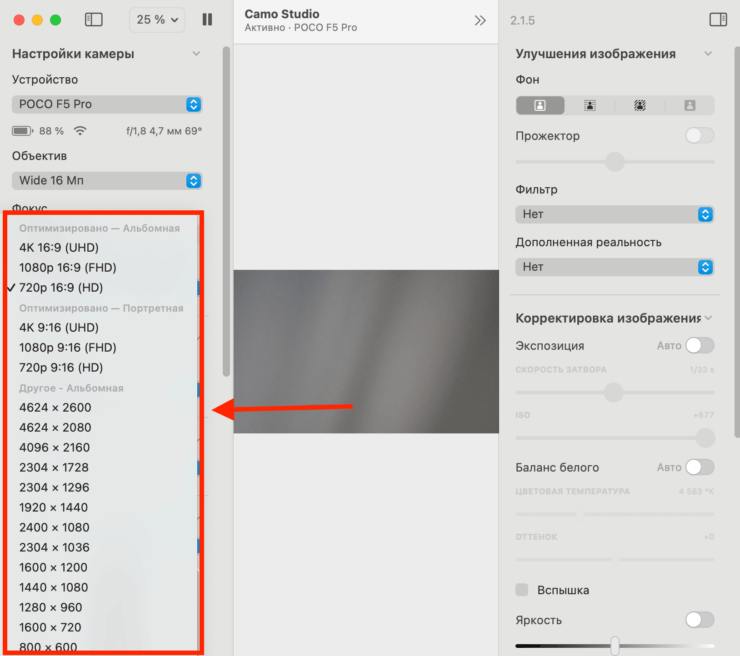Select the fourth background mode icon
The height and width of the screenshot is (656, 740).
tap(689, 105)
